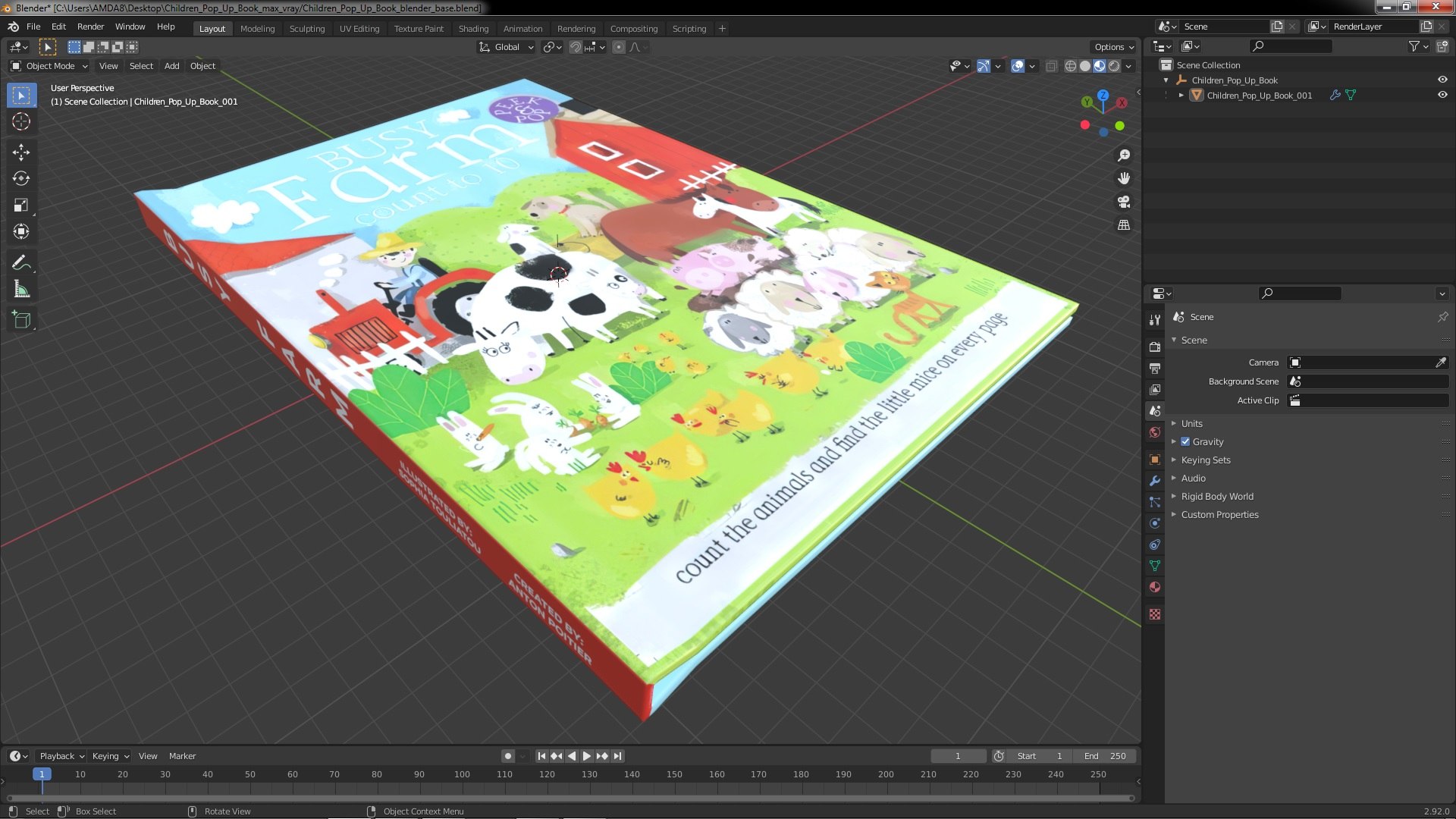Open the Render menu

click(x=90, y=27)
